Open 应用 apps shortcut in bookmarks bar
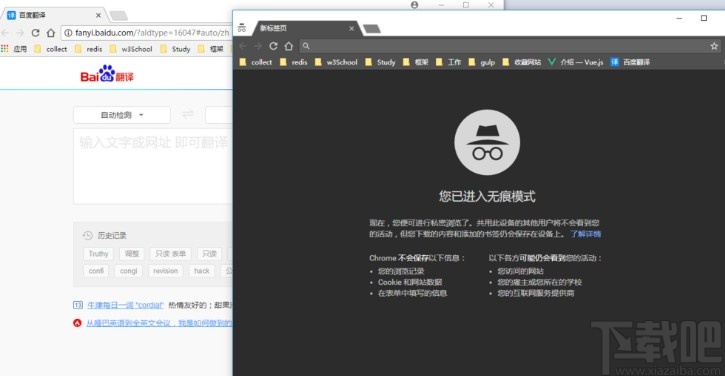The height and width of the screenshot is (376, 725). pyautogui.click(x=14, y=49)
